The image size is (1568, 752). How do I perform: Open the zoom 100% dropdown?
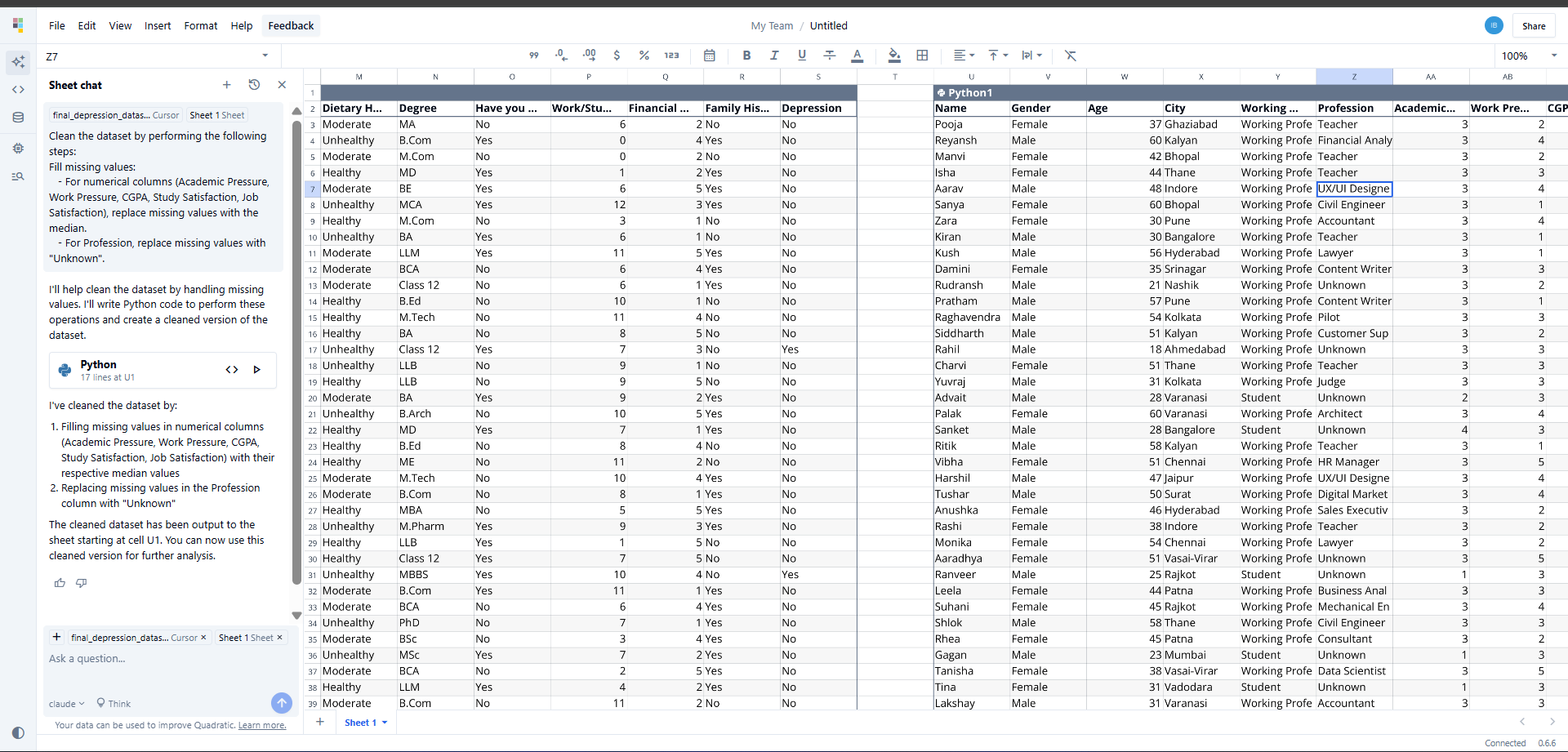[1528, 56]
